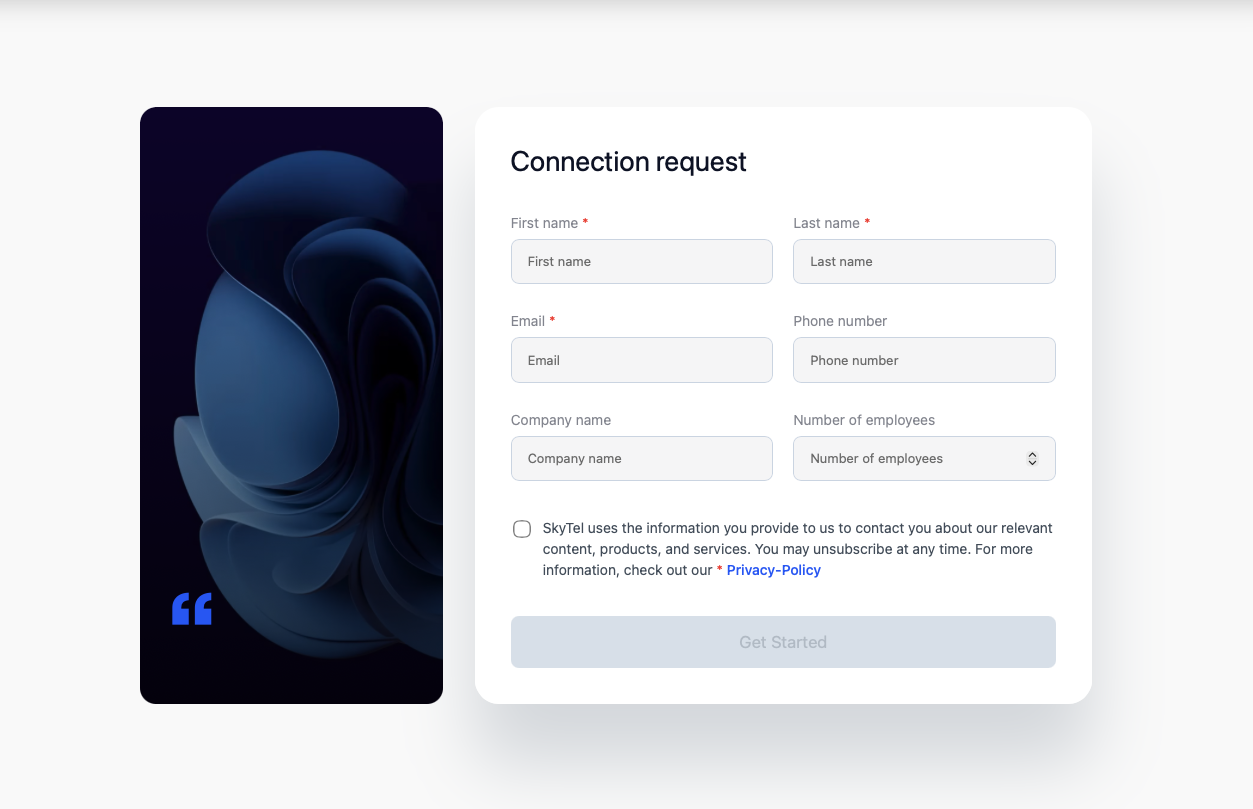1253x809 pixels.
Task: Open the Privacy-Policy link
Action: tap(772, 570)
